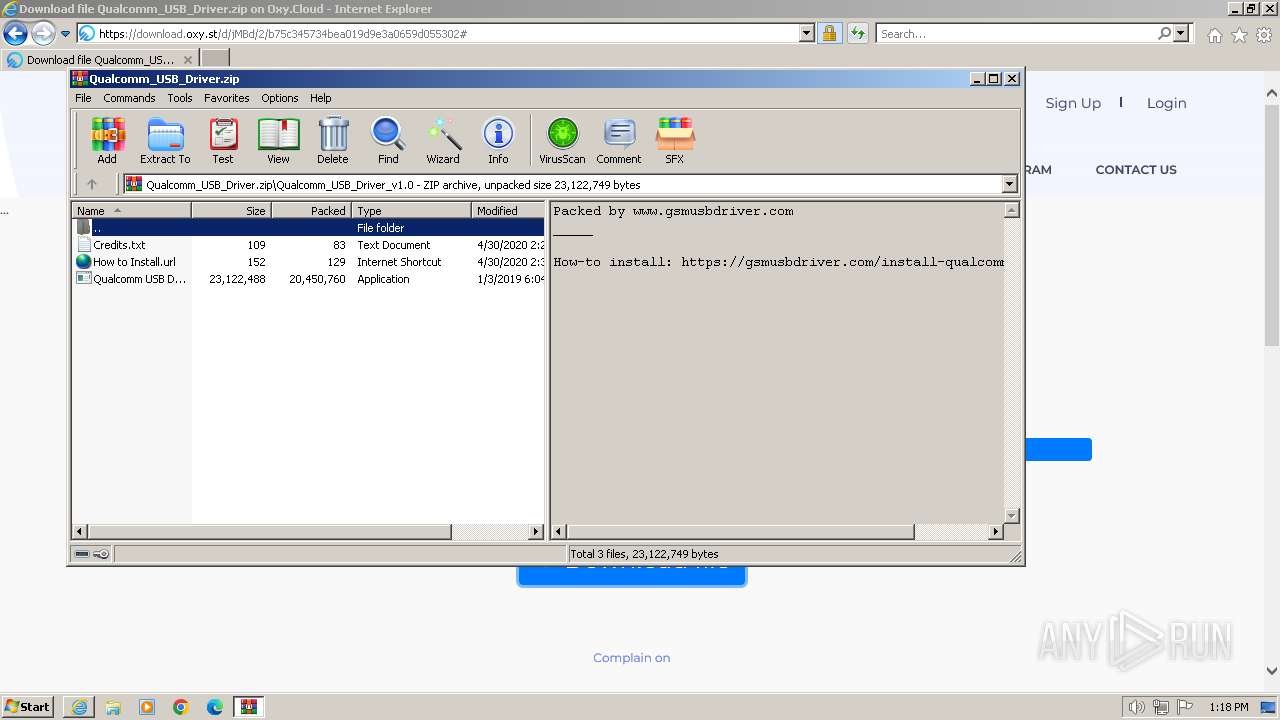Start VirusScan on the archive
The image size is (1280, 720).
pos(562,141)
